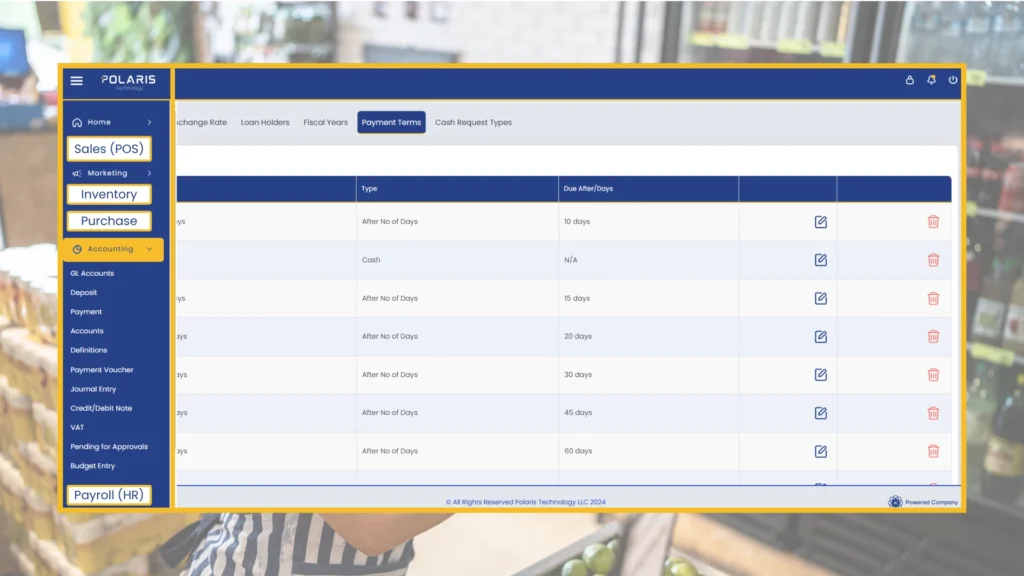Delete the 45 days payment term

(x=933, y=413)
